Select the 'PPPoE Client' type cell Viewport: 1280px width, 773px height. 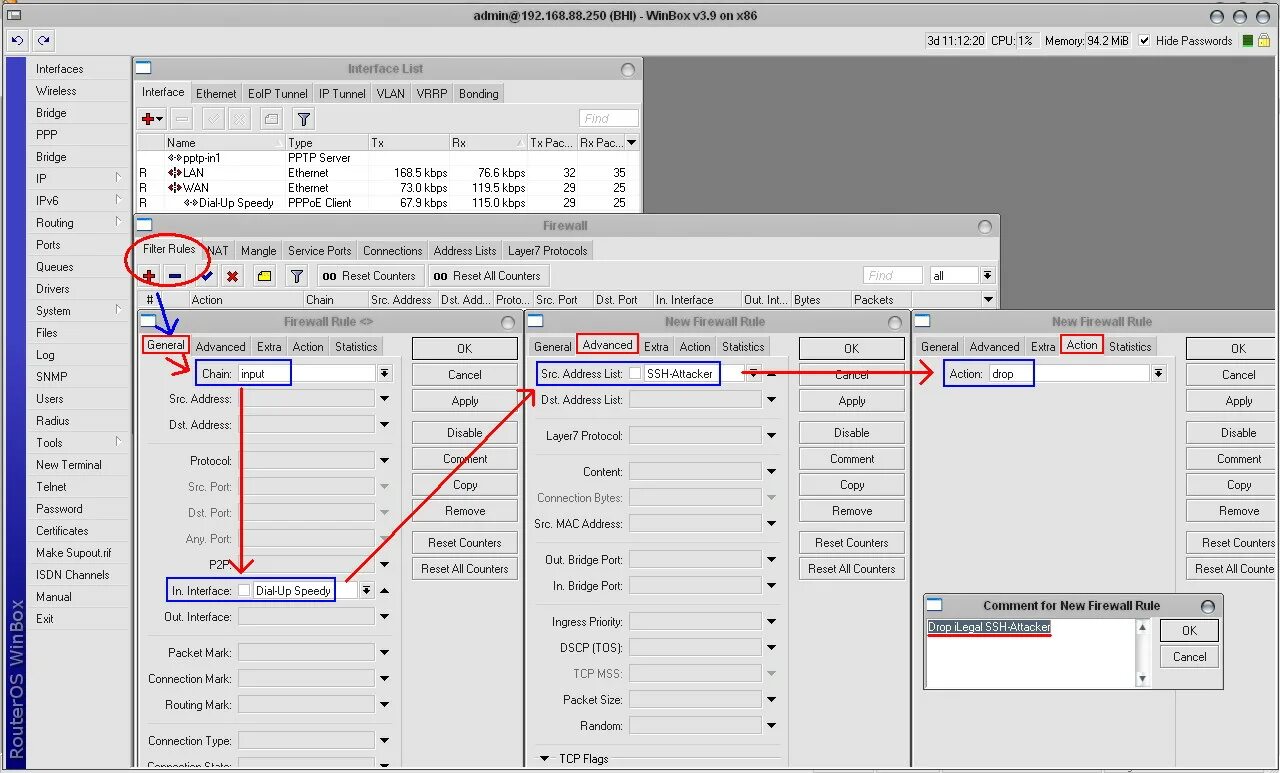click(320, 203)
